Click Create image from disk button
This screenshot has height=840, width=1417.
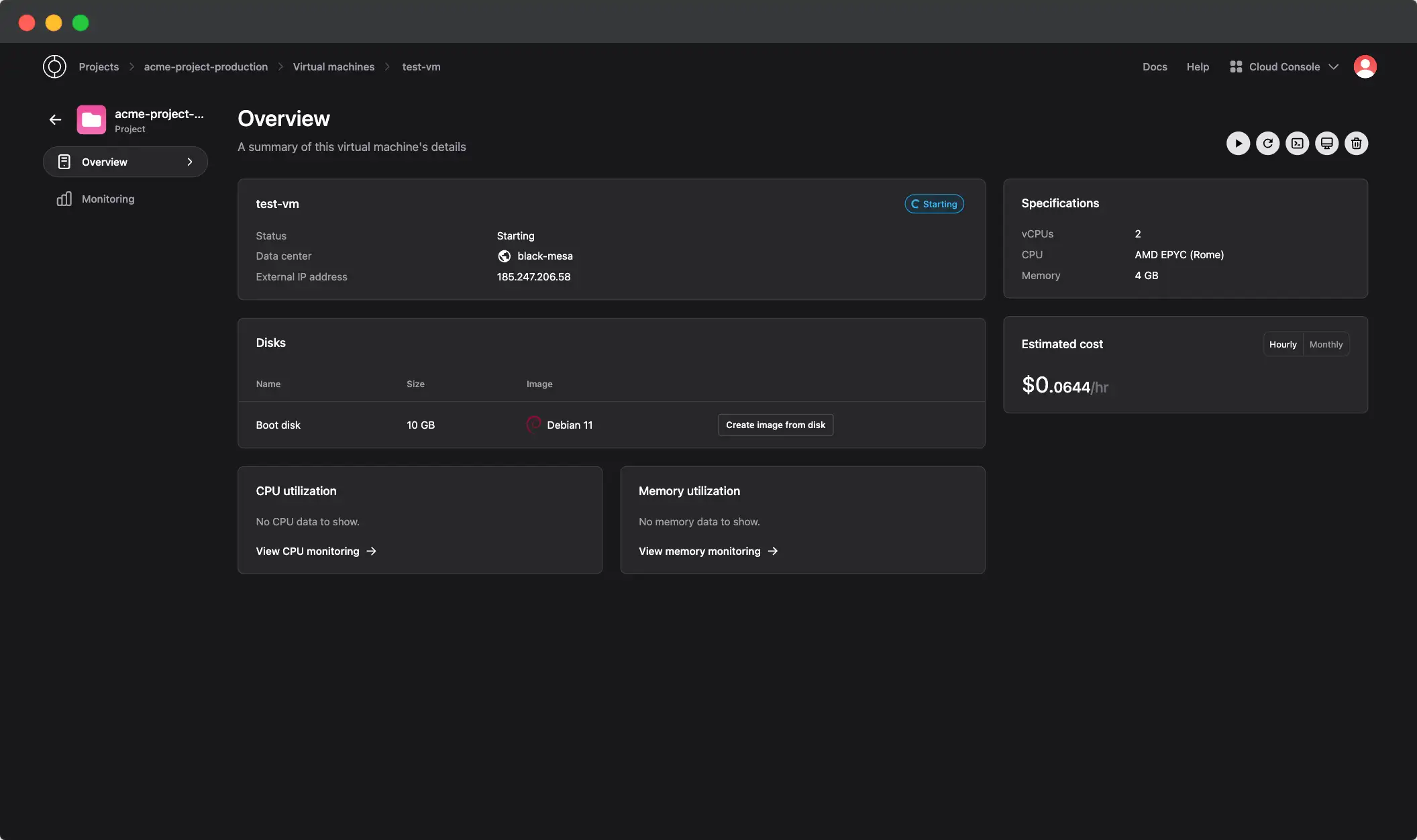(x=775, y=425)
